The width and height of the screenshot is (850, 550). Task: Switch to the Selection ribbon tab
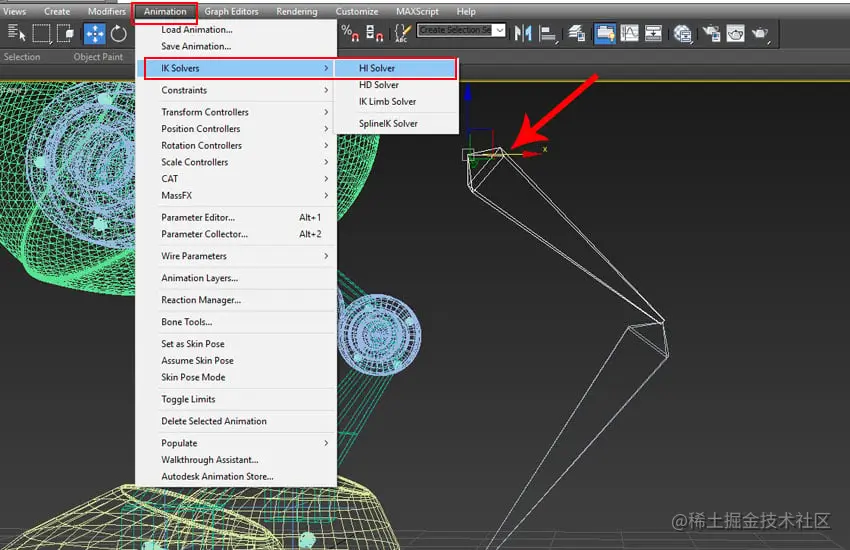[x=22, y=57]
